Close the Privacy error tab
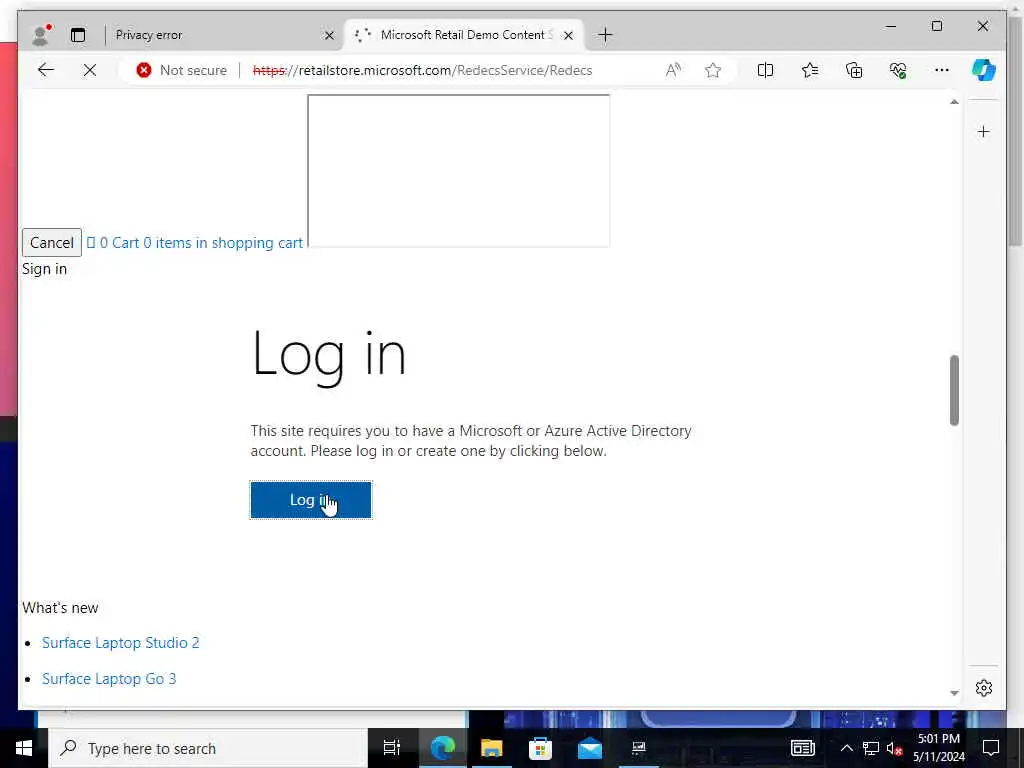The image size is (1024, 768). pyautogui.click(x=329, y=35)
